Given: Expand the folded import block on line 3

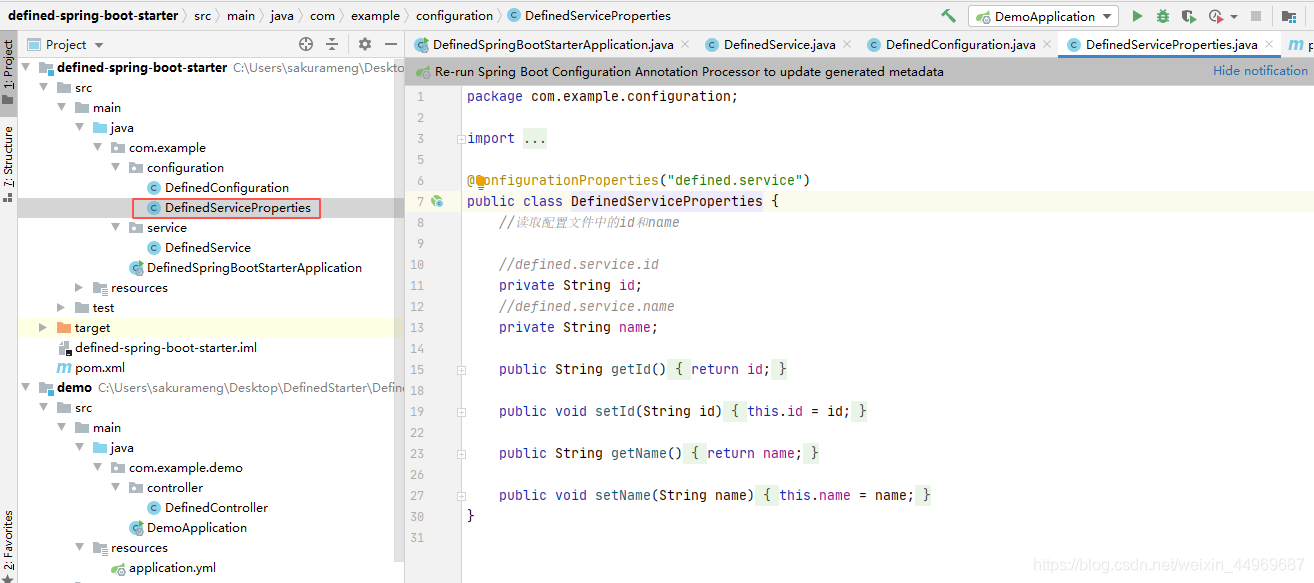Looking at the screenshot, I should pyautogui.click(x=461, y=139).
